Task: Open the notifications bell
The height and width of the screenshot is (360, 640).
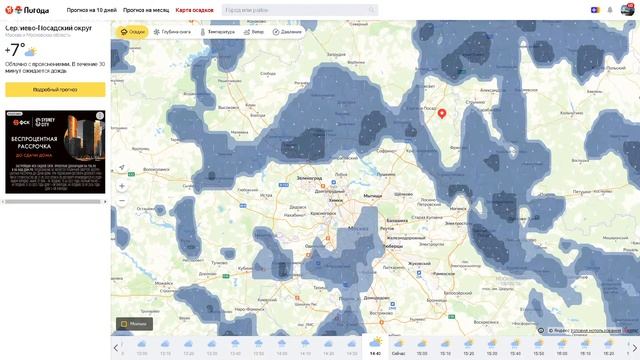Action: 610,10
